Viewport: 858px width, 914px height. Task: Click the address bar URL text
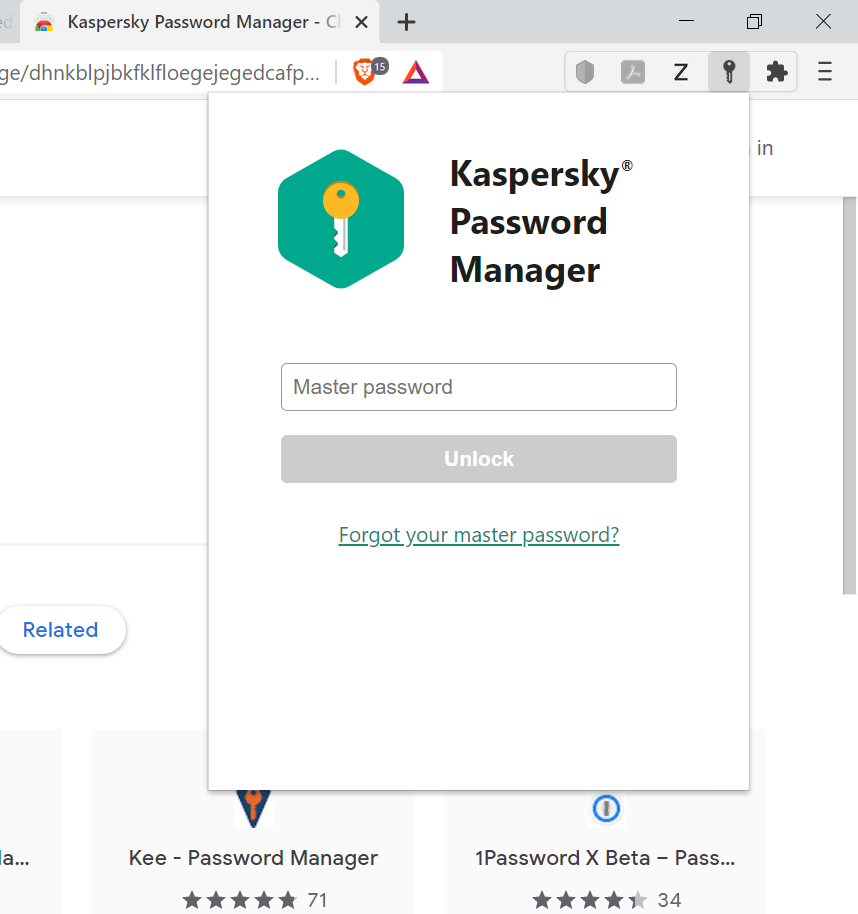coord(160,73)
